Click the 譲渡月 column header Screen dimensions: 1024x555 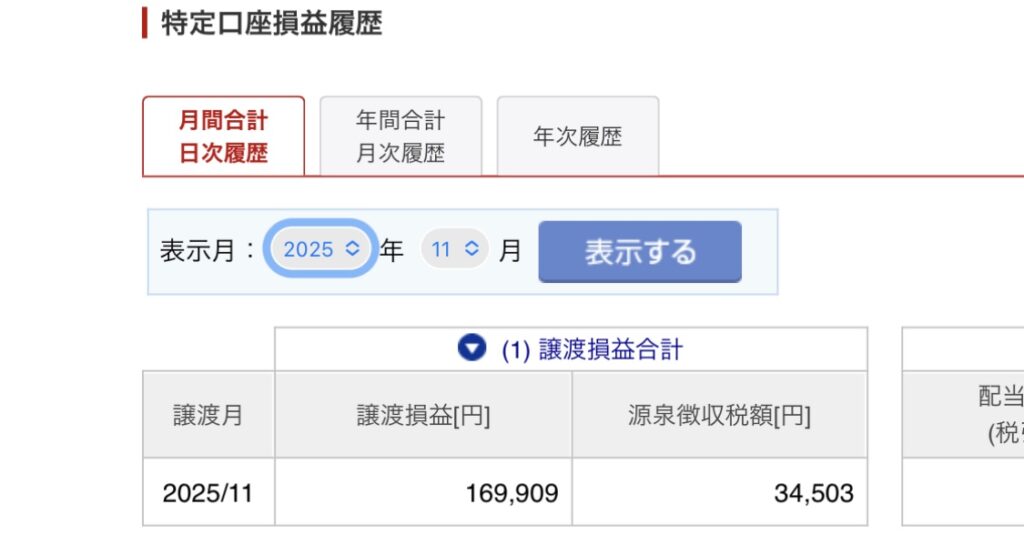pos(208,415)
